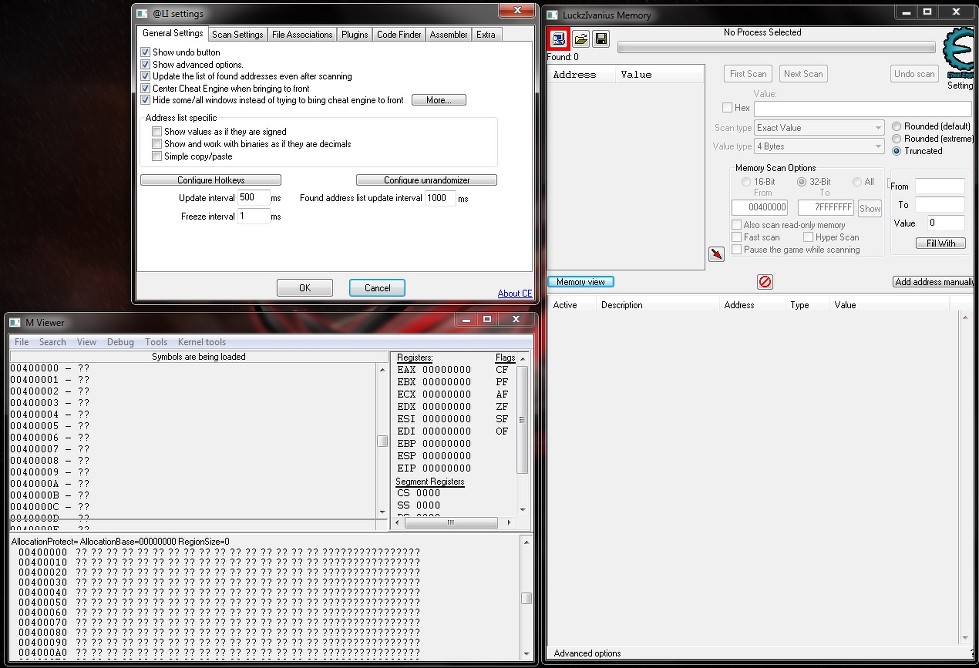Toggle Center Cheat Engine when bringing to front
The width and height of the screenshot is (979, 668).
pyautogui.click(x=145, y=89)
